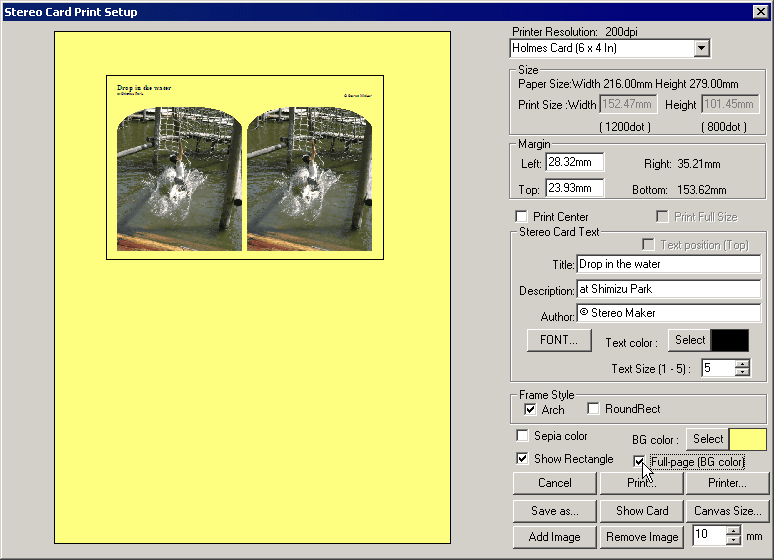774x560 pixels.
Task: Click the Save as... button
Action: click(x=554, y=510)
